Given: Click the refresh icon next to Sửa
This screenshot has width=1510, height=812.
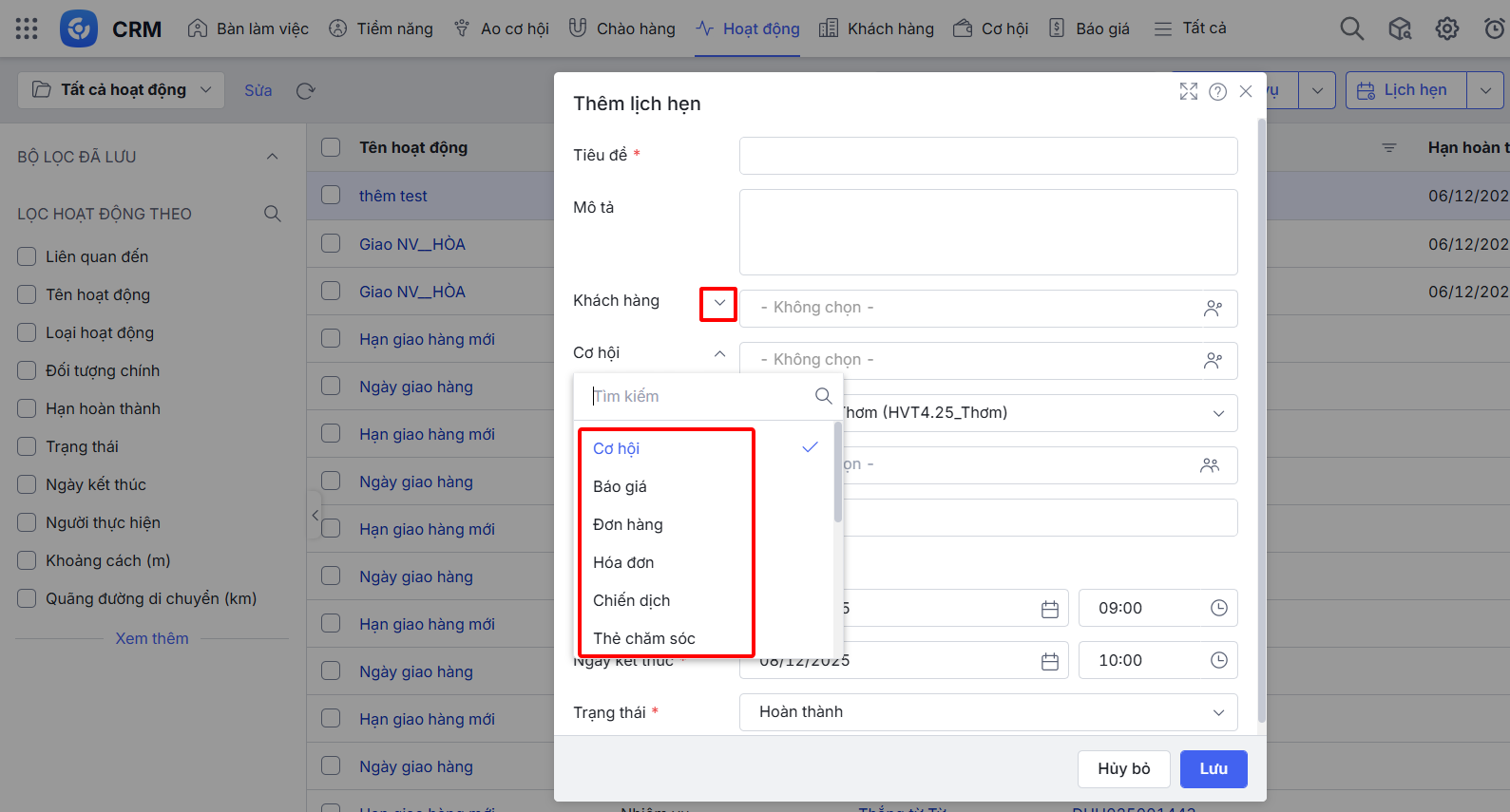Looking at the screenshot, I should click(x=305, y=91).
